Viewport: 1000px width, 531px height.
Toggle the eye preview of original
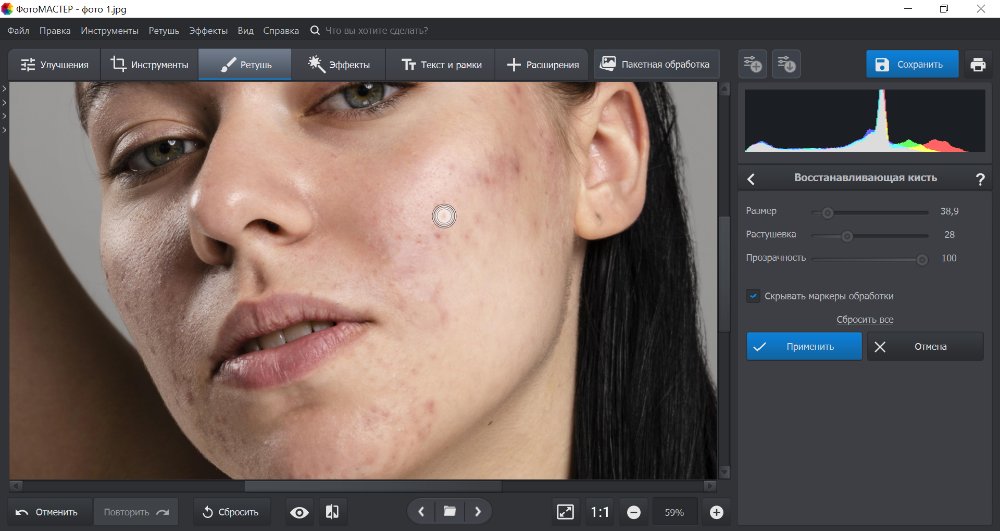[x=299, y=512]
